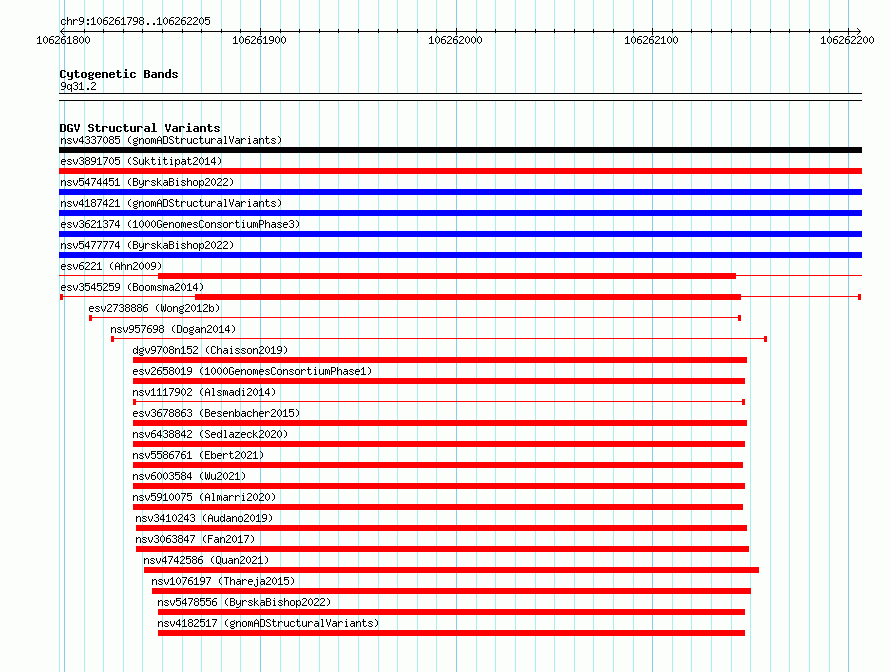Click the red nsv4182517 variant bar
The width and height of the screenshot is (890, 672).
[451, 633]
